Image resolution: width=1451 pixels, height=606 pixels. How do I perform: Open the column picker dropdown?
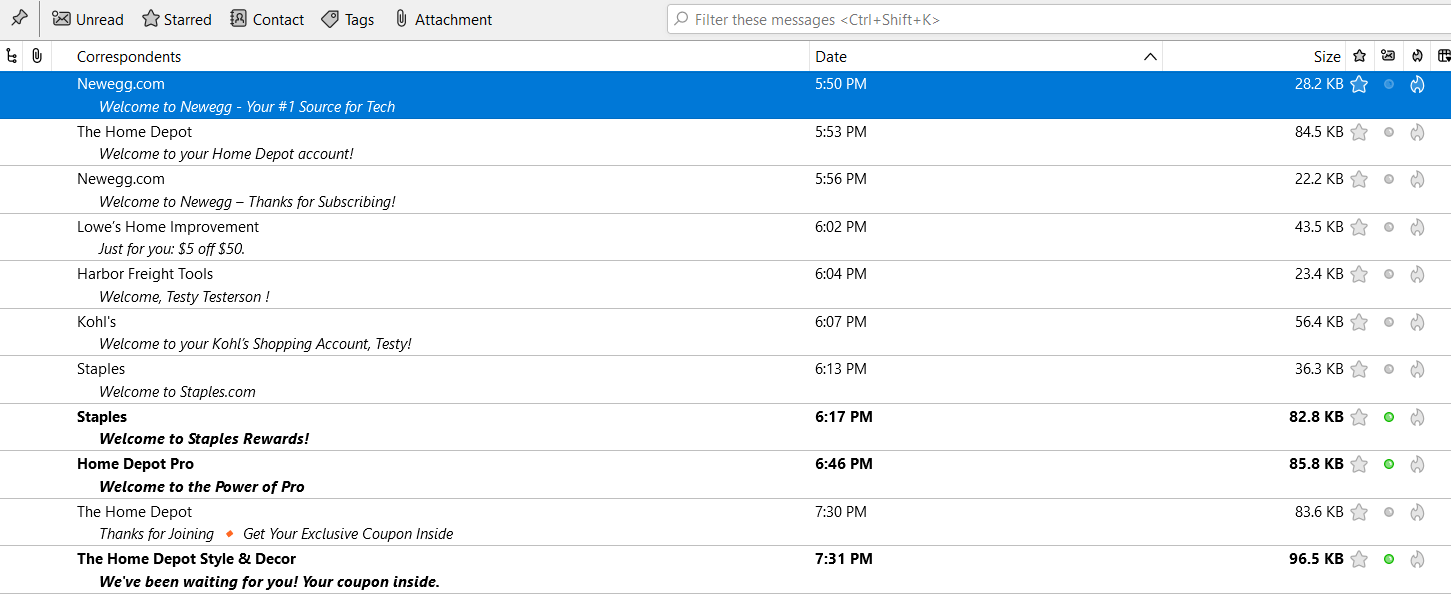1443,57
